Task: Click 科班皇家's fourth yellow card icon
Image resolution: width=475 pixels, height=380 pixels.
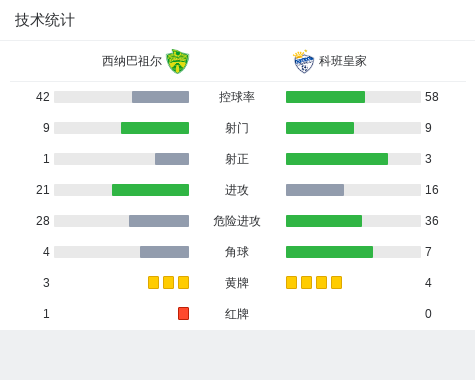Action: pyautogui.click(x=336, y=282)
